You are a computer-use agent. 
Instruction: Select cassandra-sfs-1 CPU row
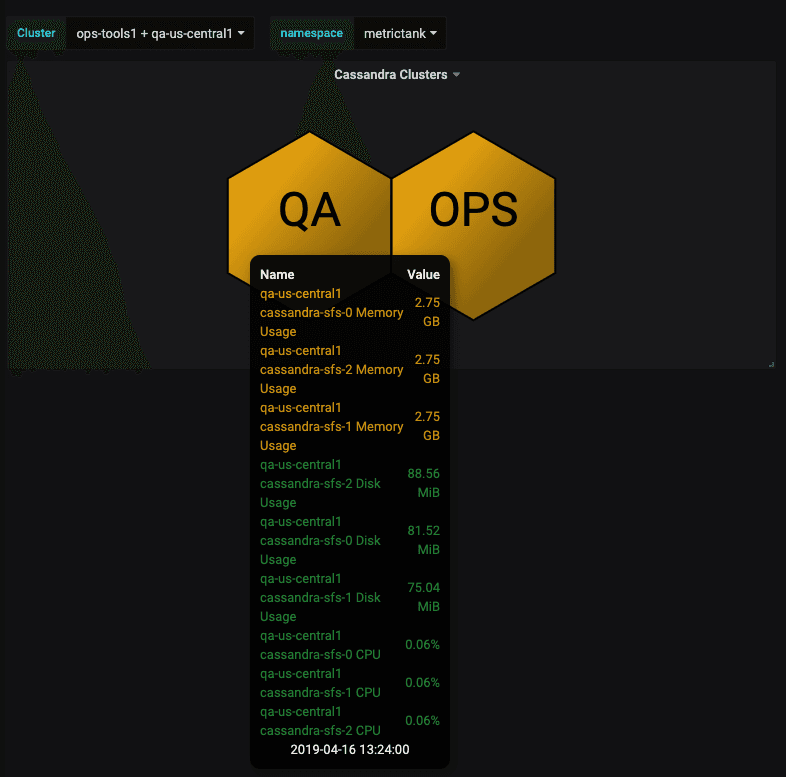[x=350, y=683]
